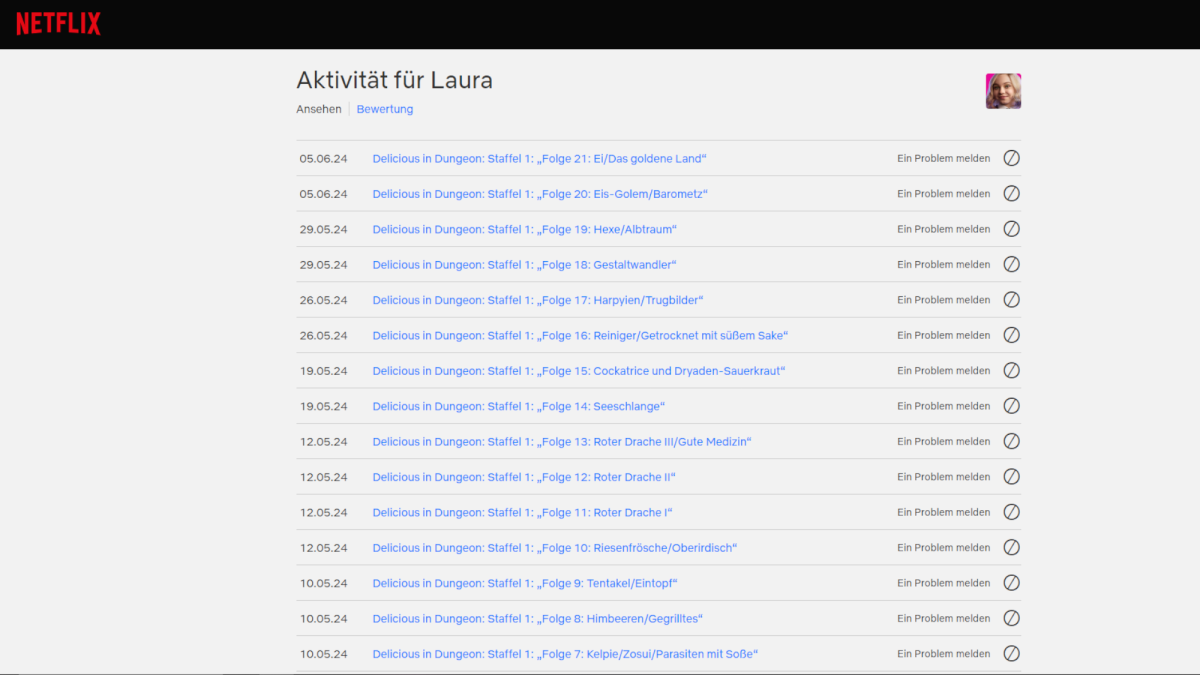Image resolution: width=1200 pixels, height=675 pixels.
Task: Click the Netflix logo
Action: [58, 24]
